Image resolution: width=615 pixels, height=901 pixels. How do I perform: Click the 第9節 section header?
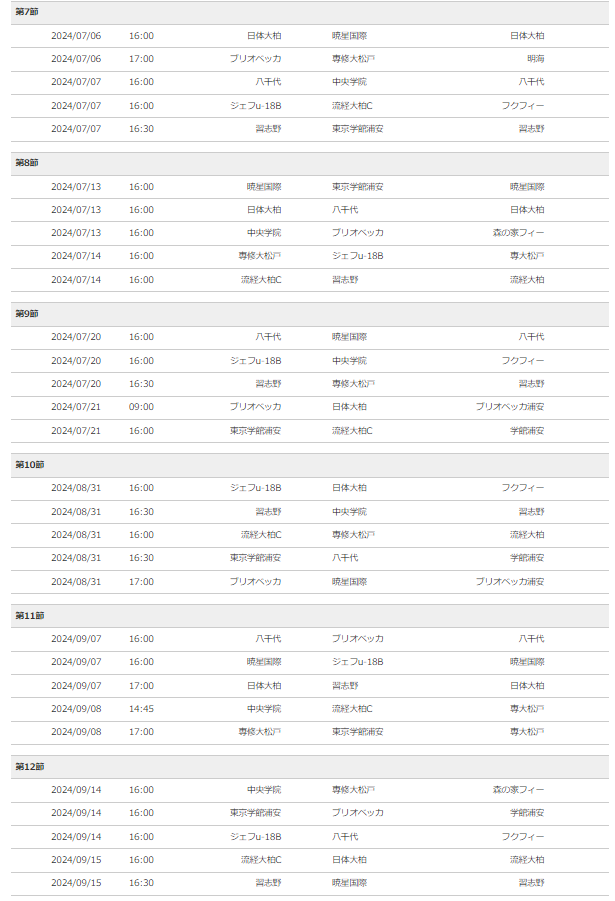click(309, 314)
